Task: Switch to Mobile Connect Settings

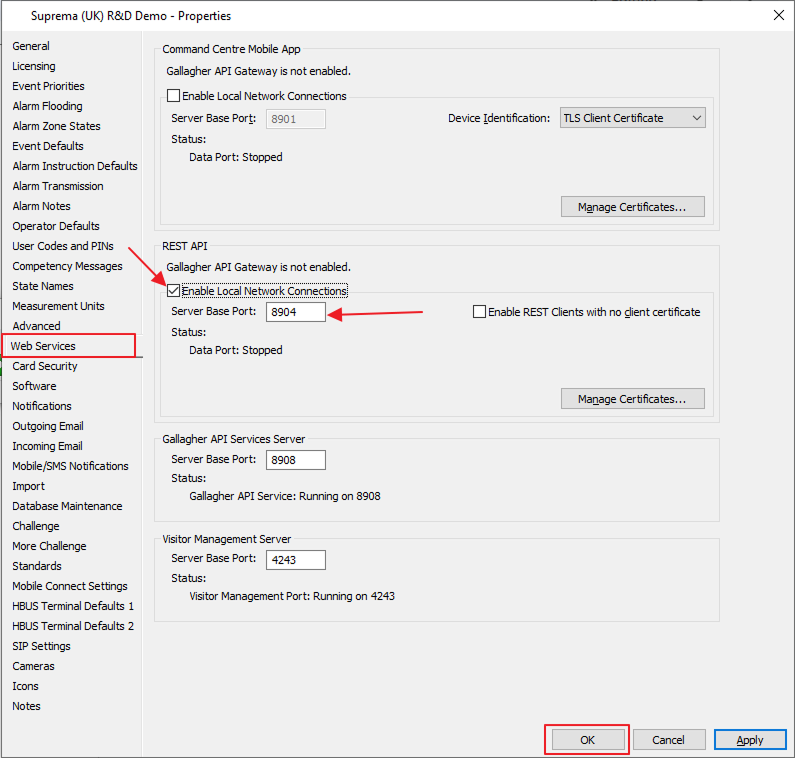Action: coord(70,586)
